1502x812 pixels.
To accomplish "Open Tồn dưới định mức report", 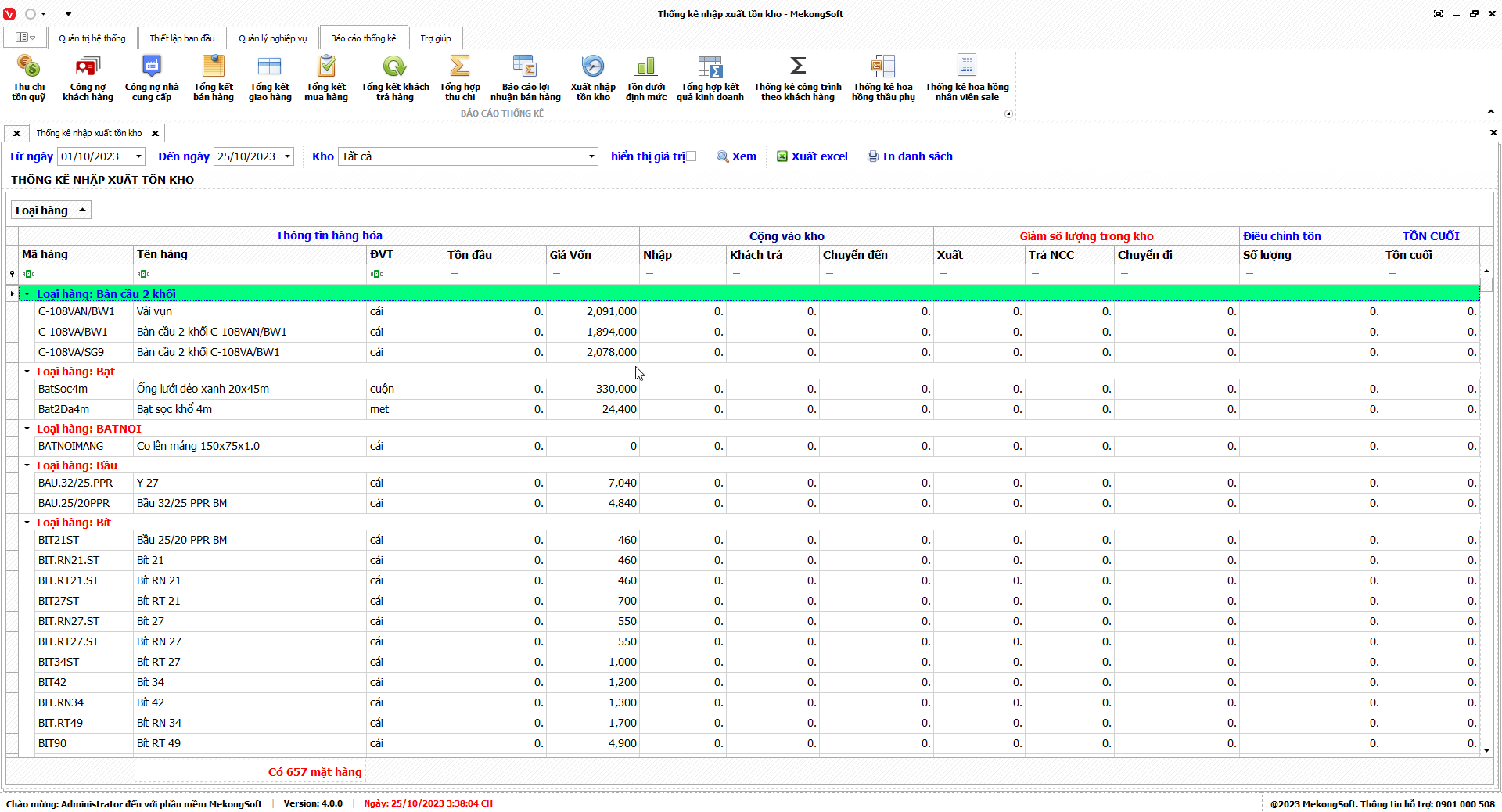I will (645, 77).
